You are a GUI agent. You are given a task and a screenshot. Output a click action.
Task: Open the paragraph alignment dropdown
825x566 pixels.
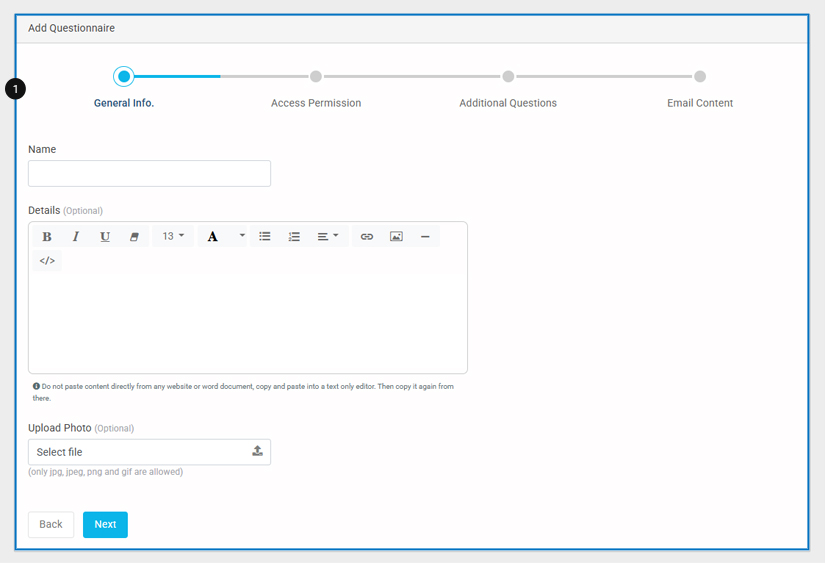pos(328,237)
